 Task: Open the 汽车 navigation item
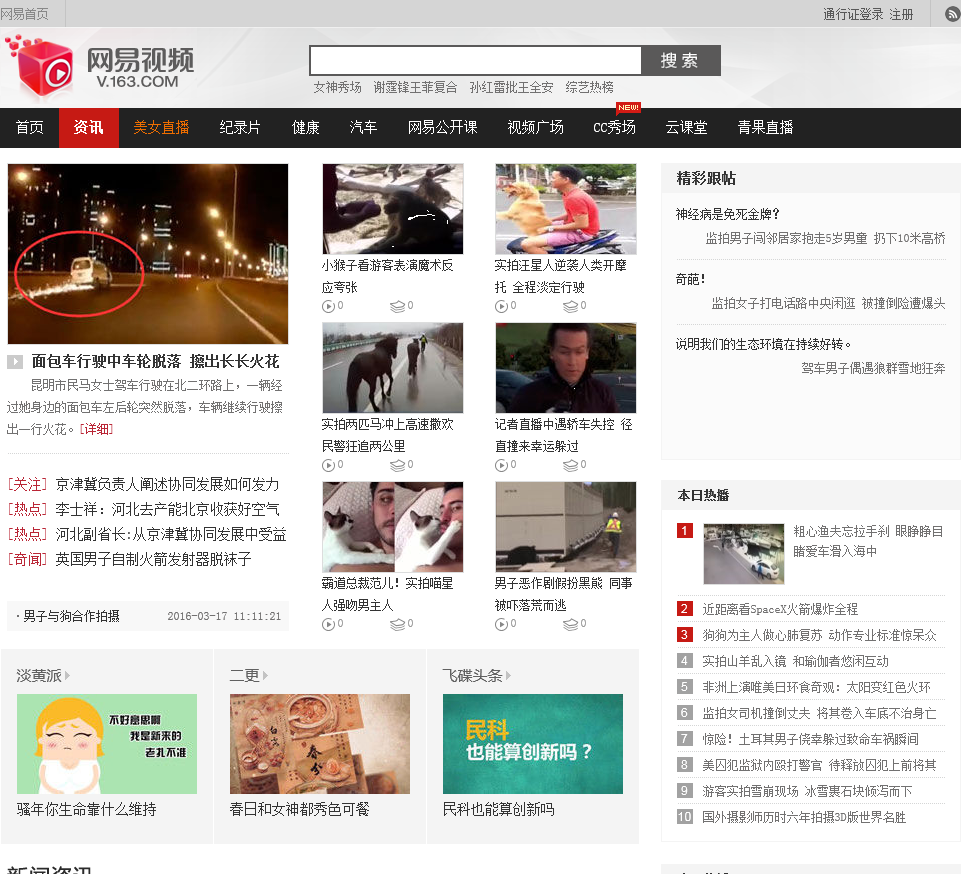363,127
